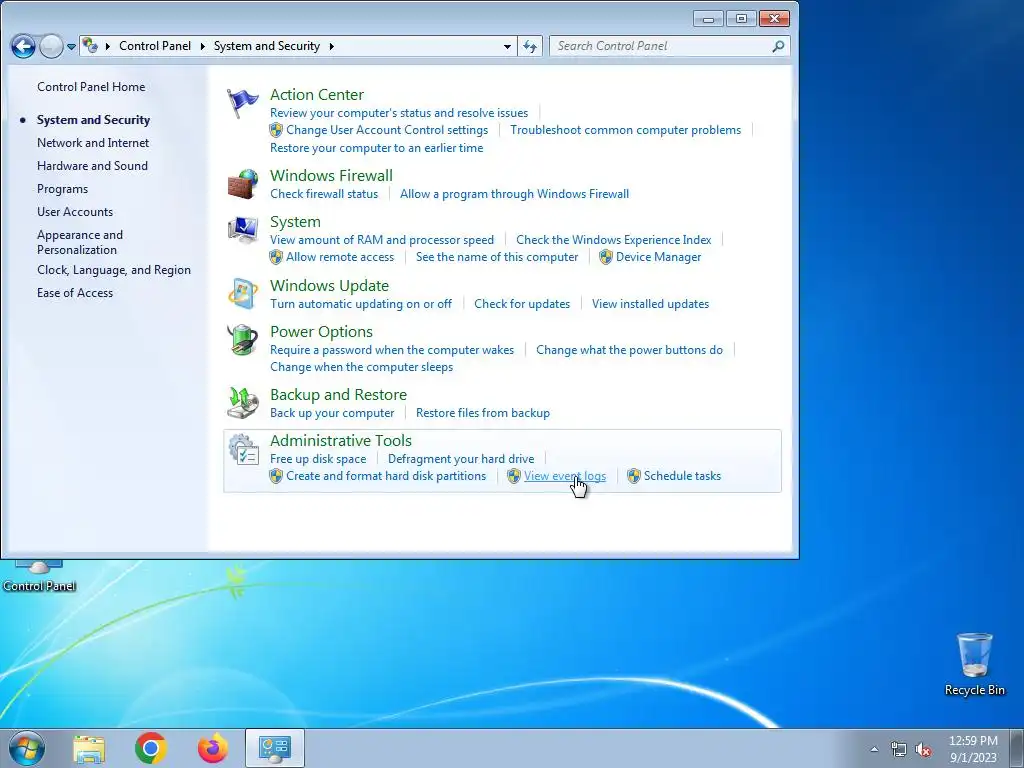Click the Backup and Restore icon
The image size is (1024, 768).
coord(243,403)
